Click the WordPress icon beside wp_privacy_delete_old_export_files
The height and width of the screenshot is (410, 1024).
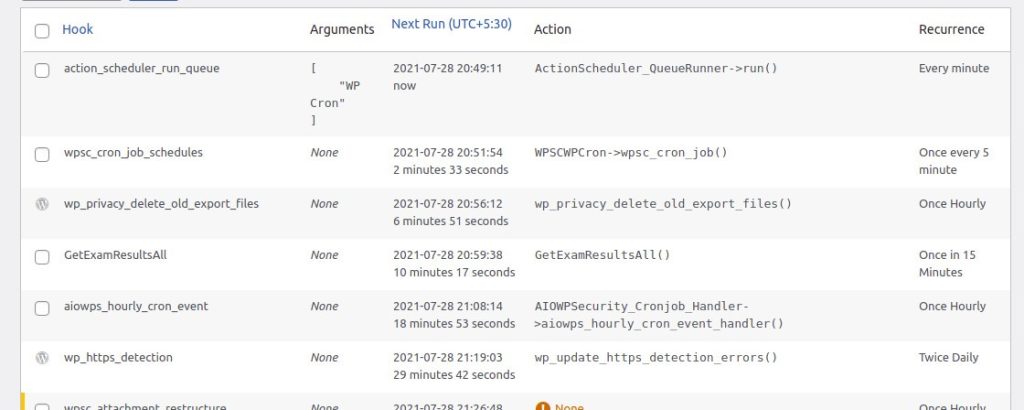pyautogui.click(x=42, y=204)
